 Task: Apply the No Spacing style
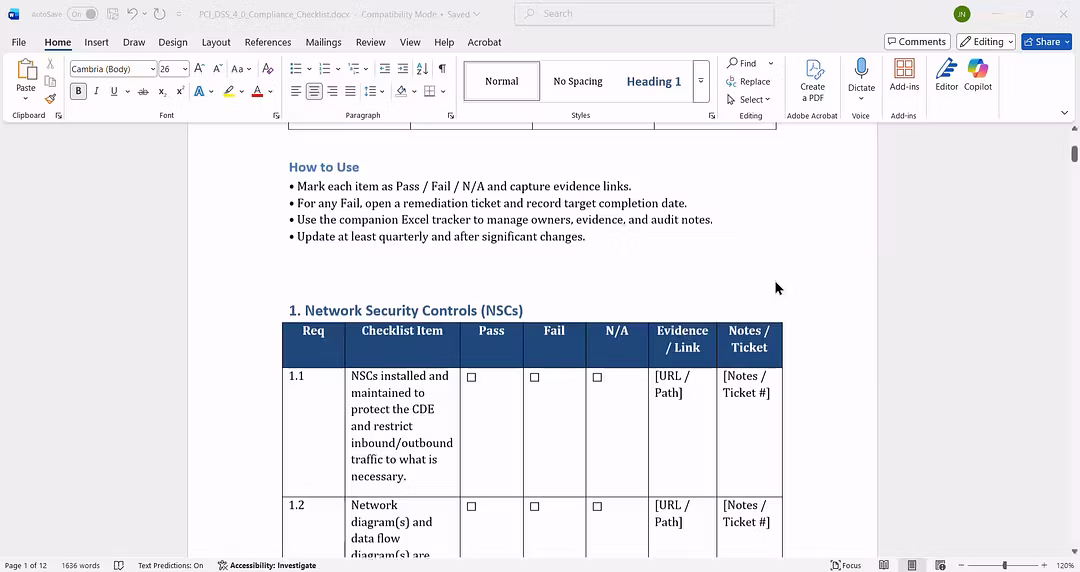(x=578, y=81)
